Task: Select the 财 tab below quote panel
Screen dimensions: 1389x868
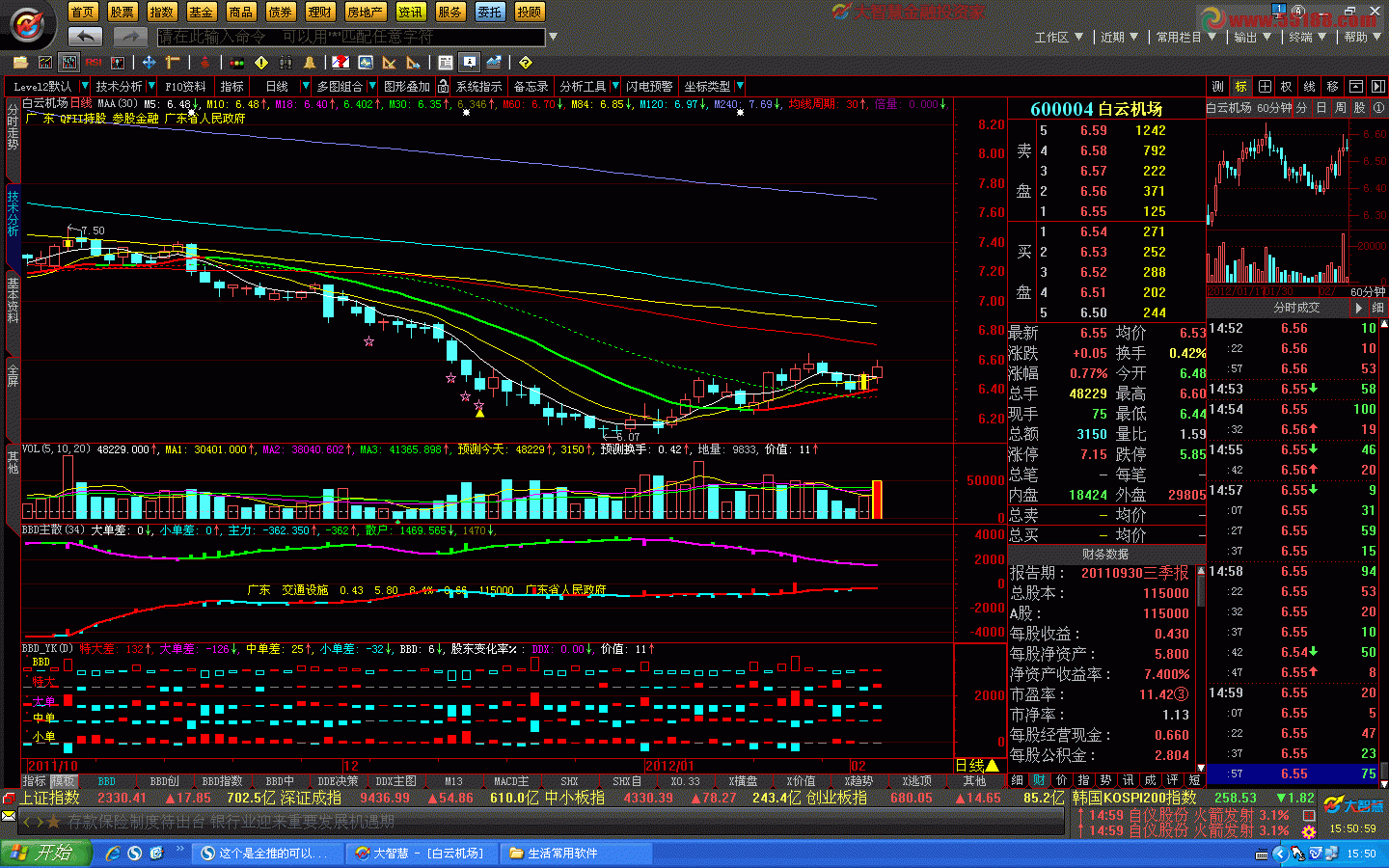Action: point(1039,779)
